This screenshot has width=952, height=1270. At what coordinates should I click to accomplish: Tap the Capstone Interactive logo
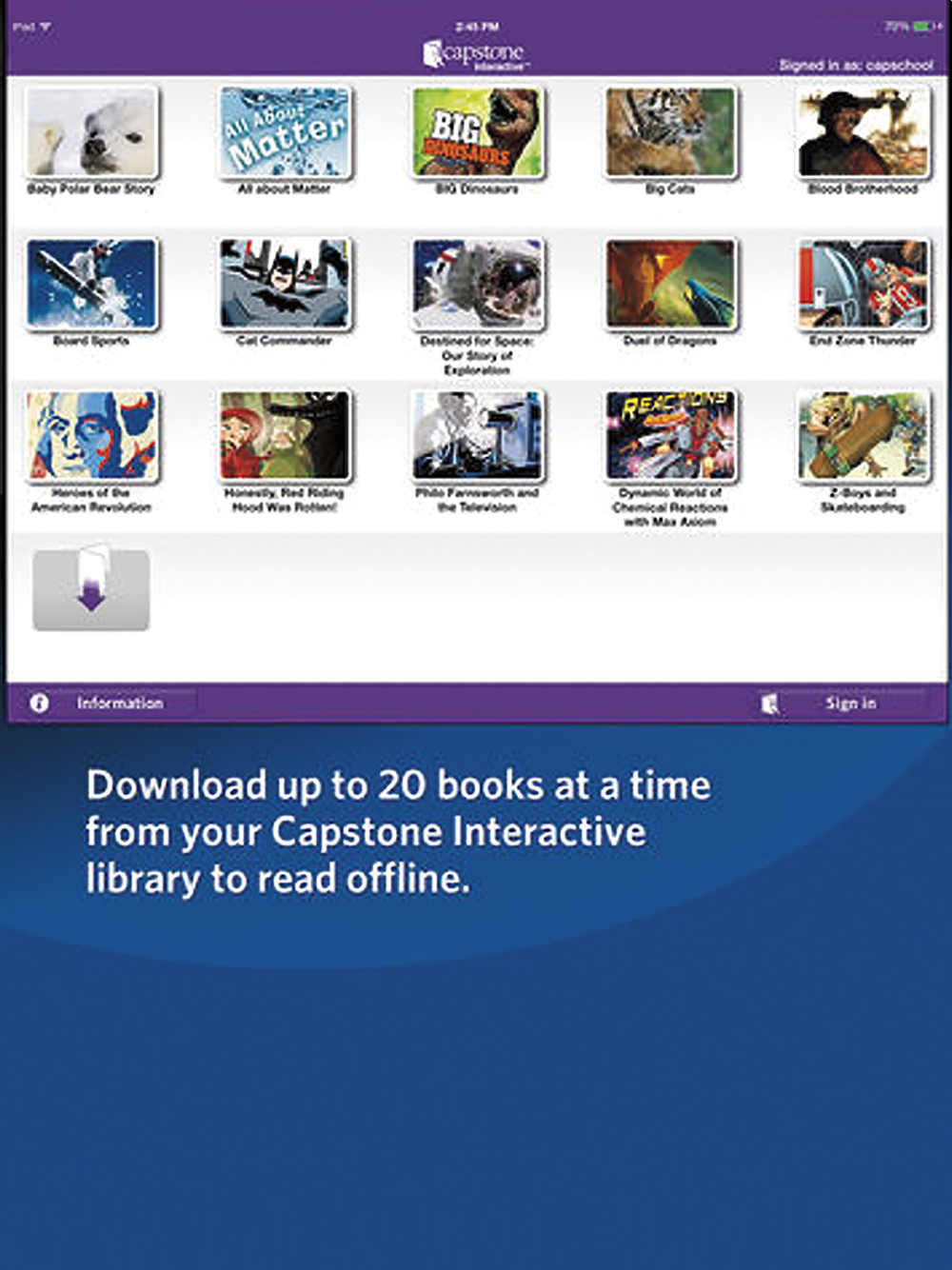pos(475,54)
